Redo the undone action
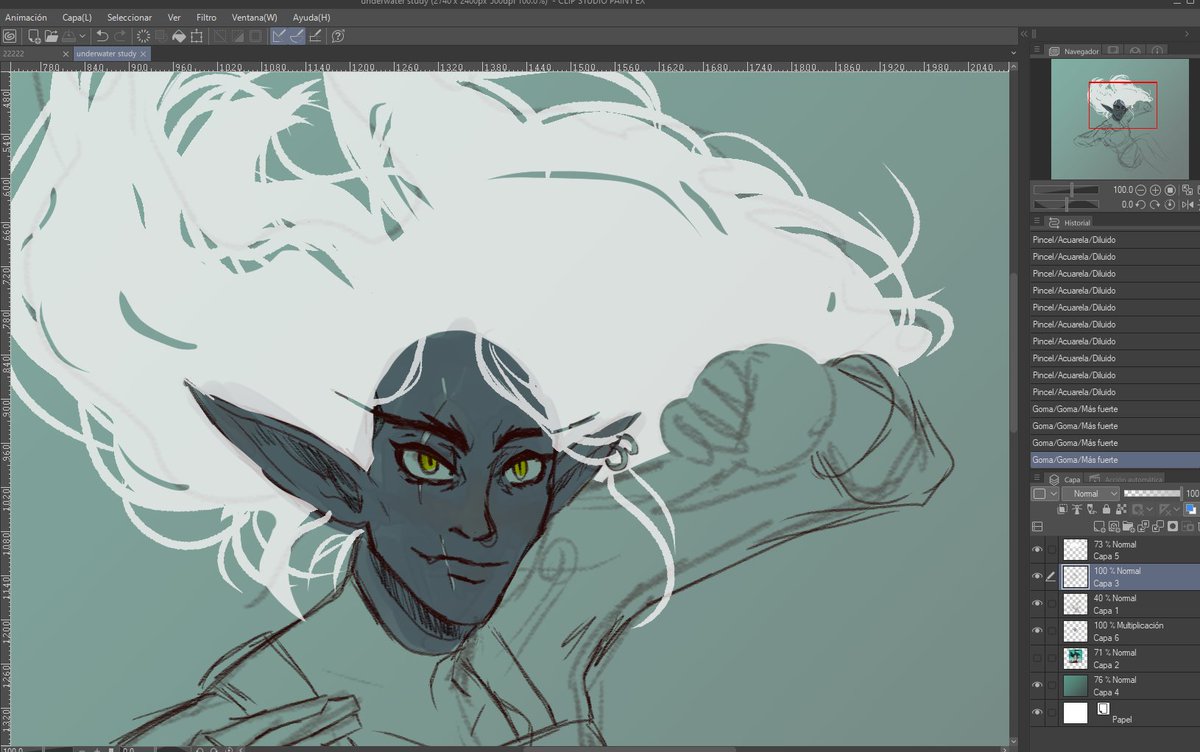 [120, 36]
